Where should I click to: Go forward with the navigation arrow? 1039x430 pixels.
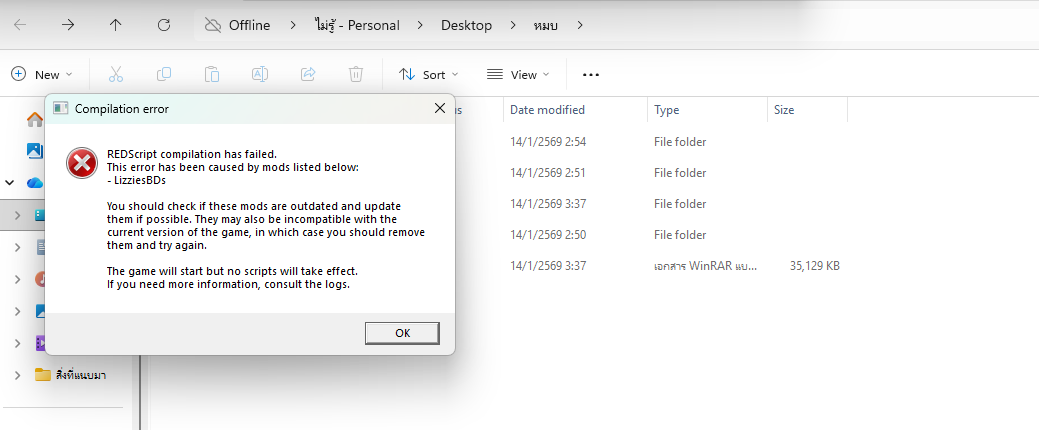(68, 25)
